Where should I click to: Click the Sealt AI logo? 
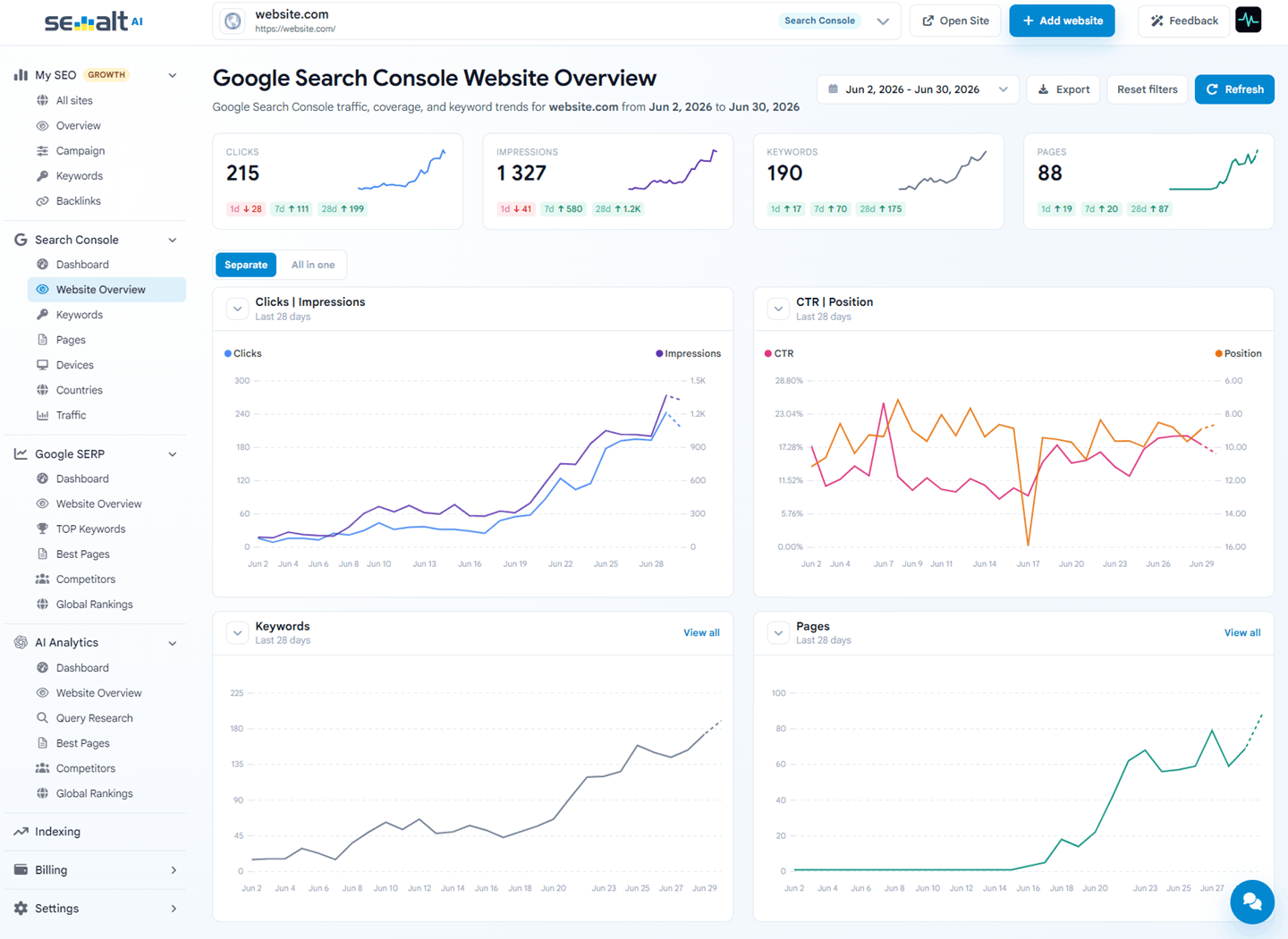click(94, 21)
